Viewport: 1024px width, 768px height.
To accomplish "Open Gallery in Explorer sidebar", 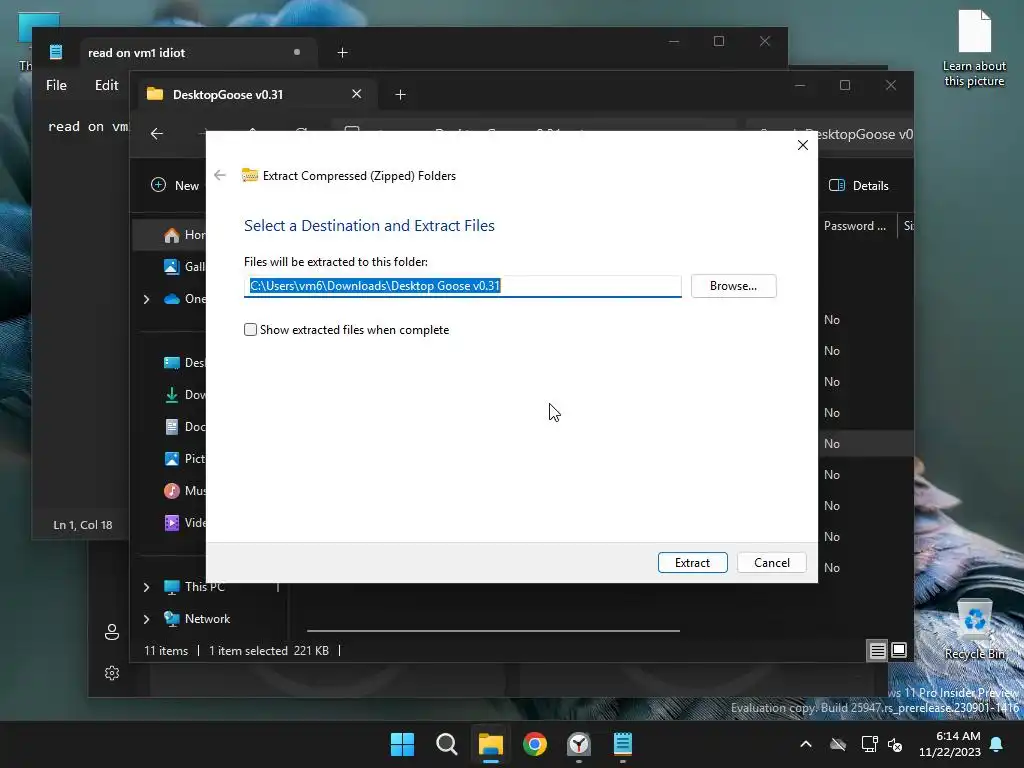I will tap(184, 266).
